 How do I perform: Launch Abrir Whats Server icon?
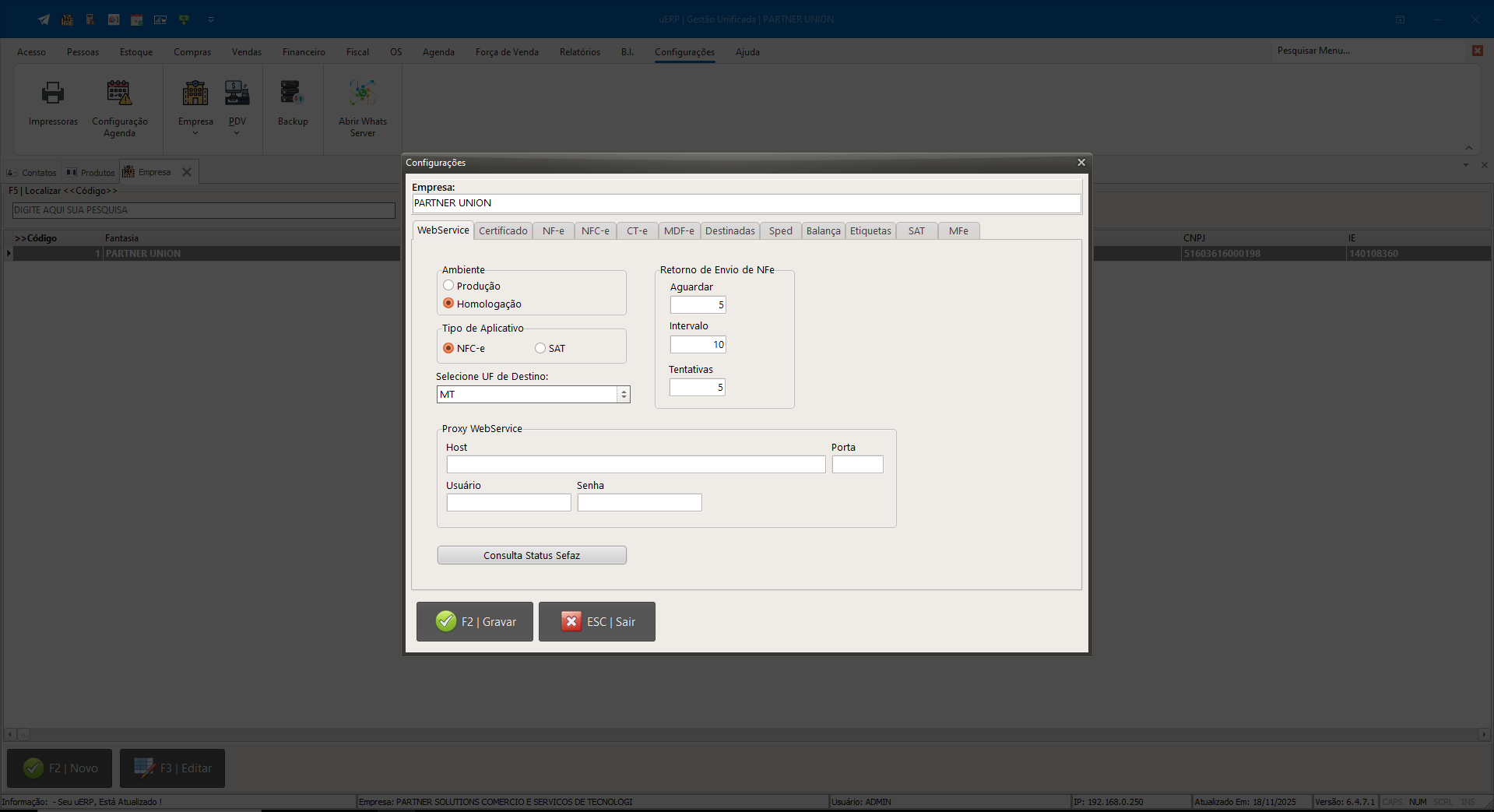[x=362, y=93]
